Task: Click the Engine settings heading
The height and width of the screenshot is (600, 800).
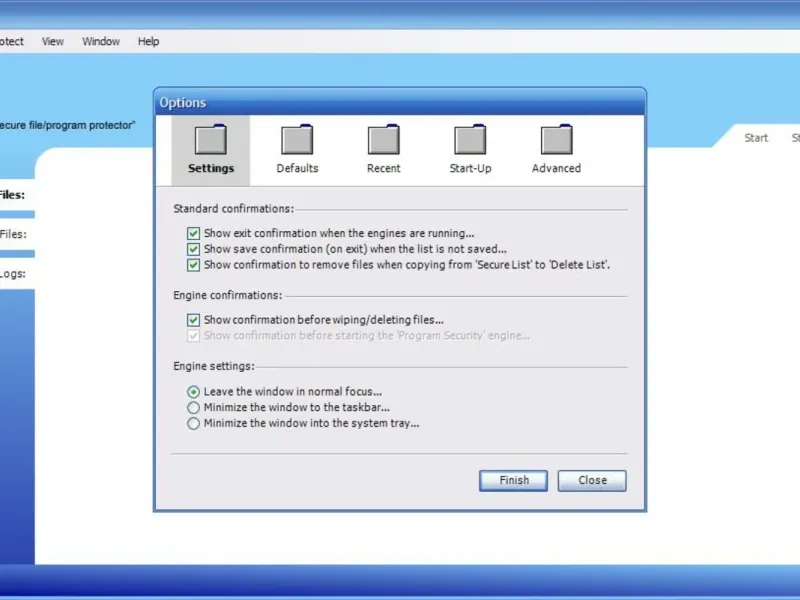Action: point(214,366)
